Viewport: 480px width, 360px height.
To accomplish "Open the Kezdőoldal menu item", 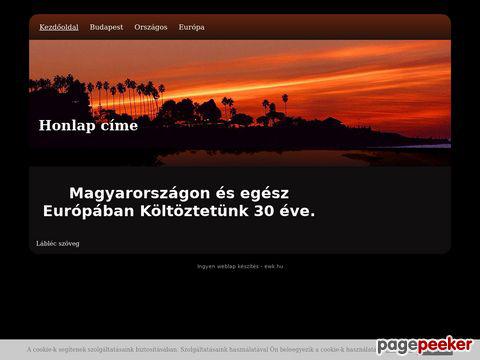I will [59, 27].
